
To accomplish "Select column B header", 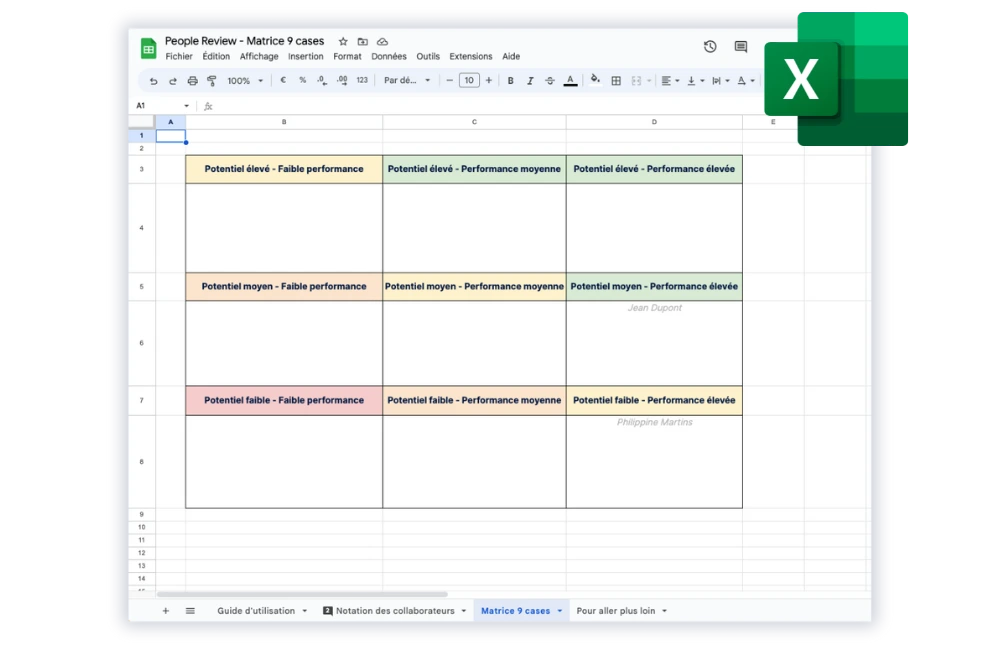I will click(284, 122).
